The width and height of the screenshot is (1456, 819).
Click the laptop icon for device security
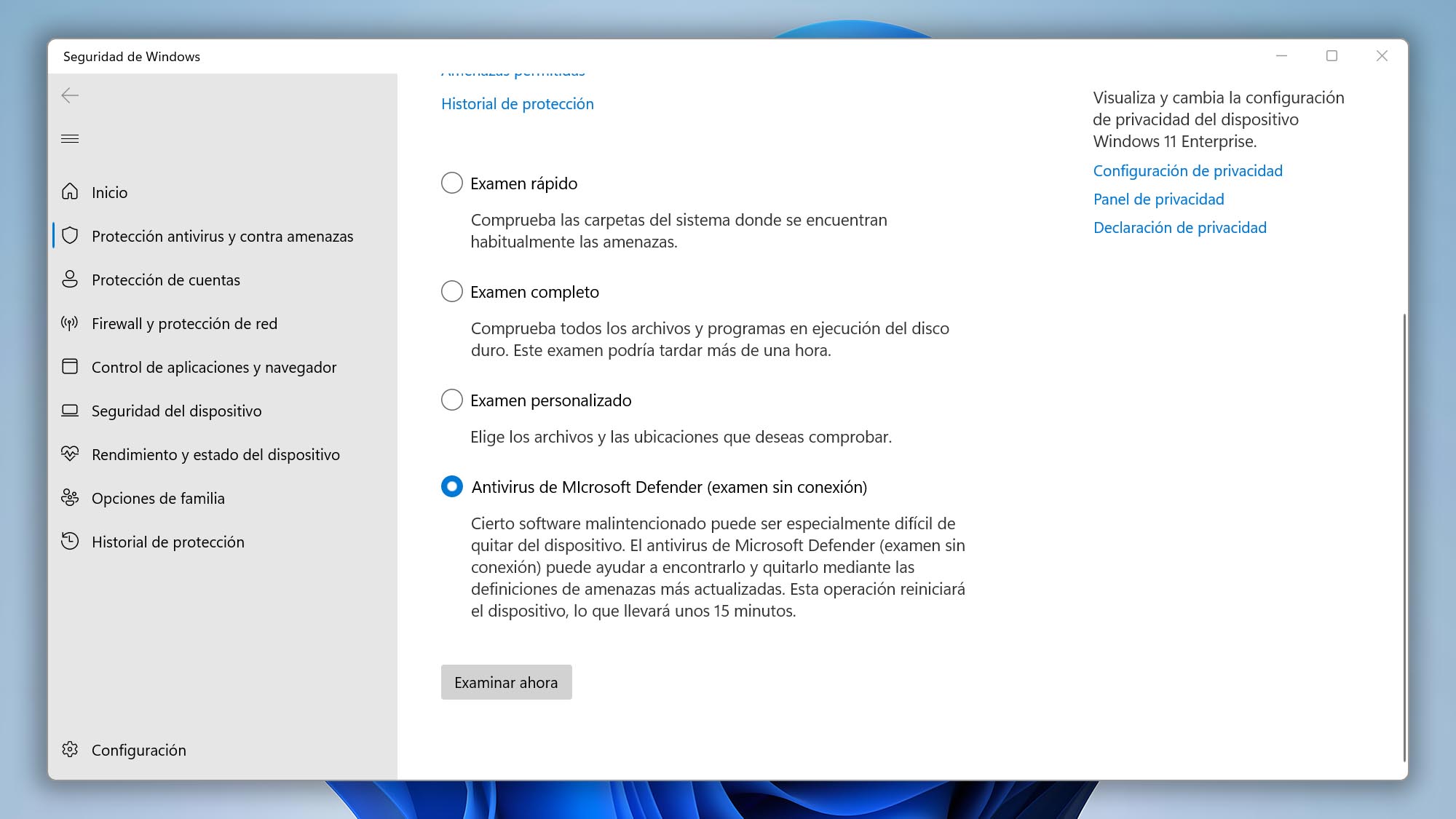click(70, 410)
